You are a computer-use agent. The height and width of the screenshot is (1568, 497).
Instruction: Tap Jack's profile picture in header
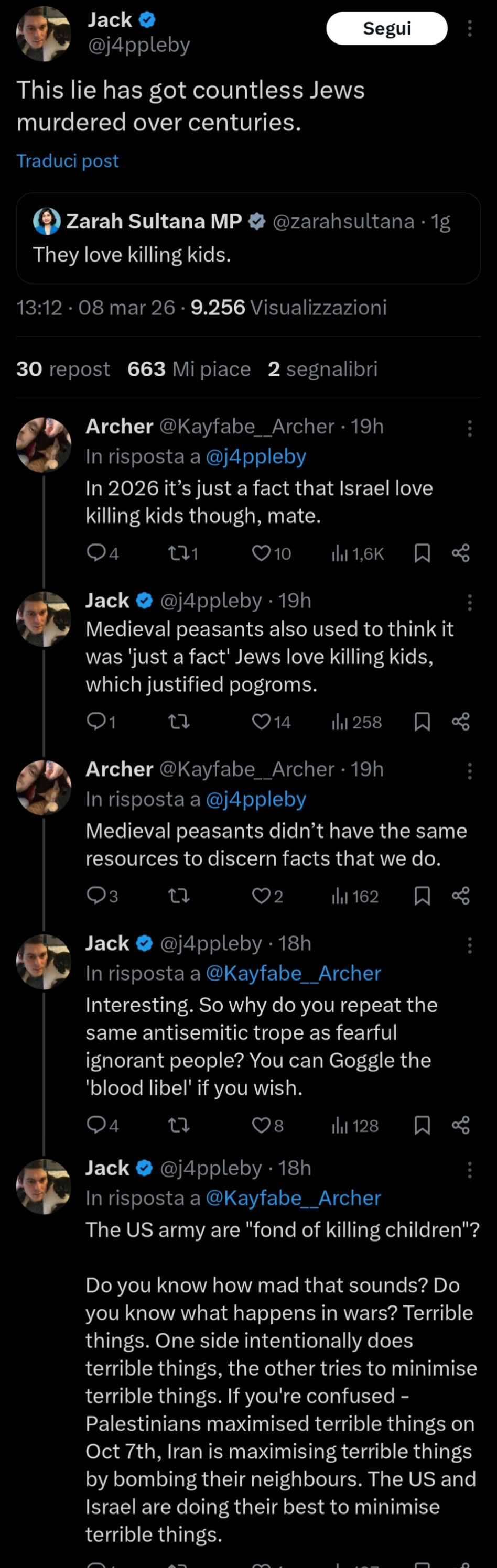pos(43,34)
